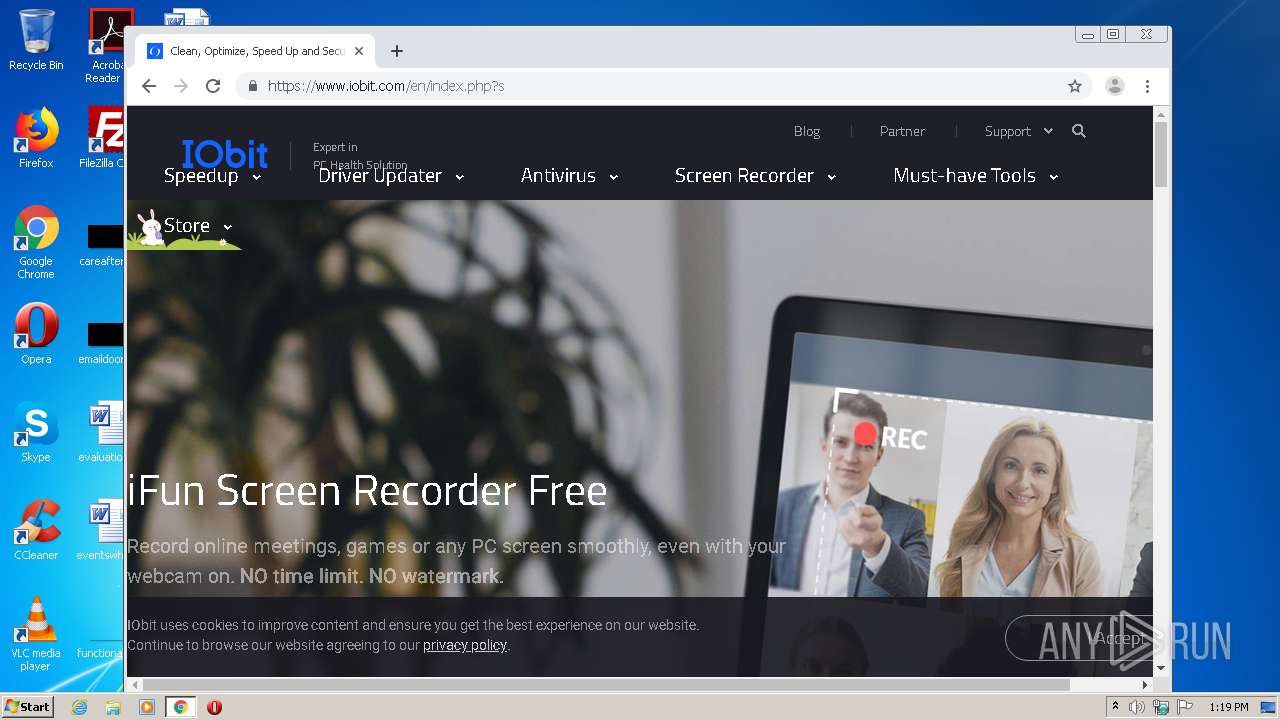Viewport: 1280px width, 720px height.
Task: Open the Acrobat Reader desktop shortcut
Action: (x=106, y=46)
